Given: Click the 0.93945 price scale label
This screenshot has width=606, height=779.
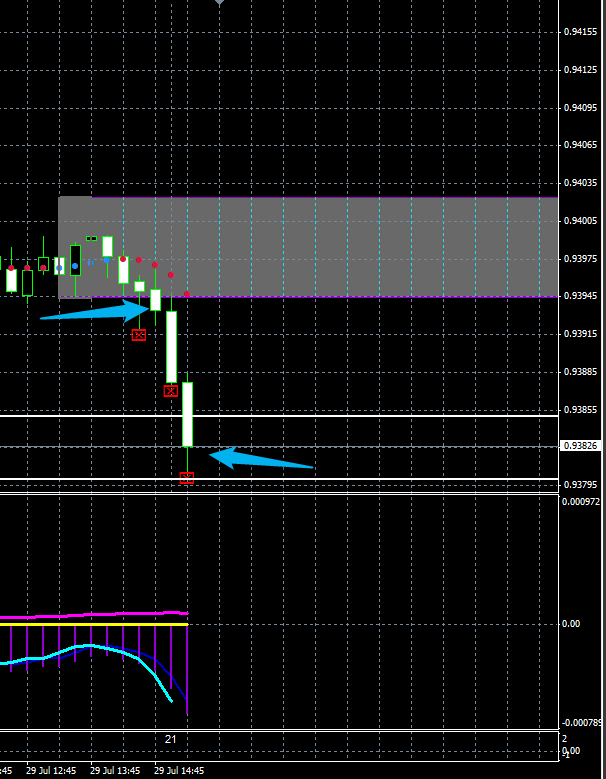Looking at the screenshot, I should coord(580,296).
